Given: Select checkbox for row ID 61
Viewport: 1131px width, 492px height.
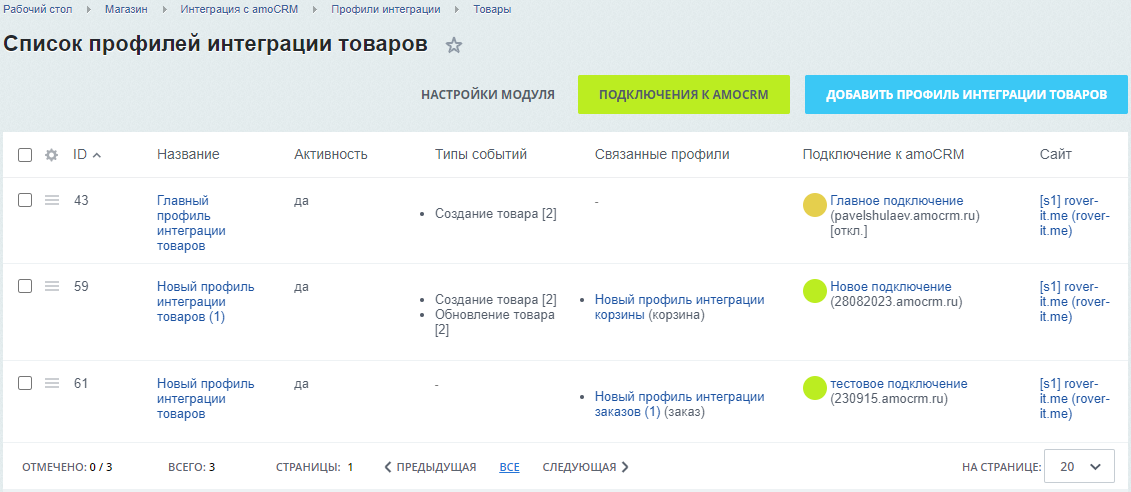Looking at the screenshot, I should point(25,383).
